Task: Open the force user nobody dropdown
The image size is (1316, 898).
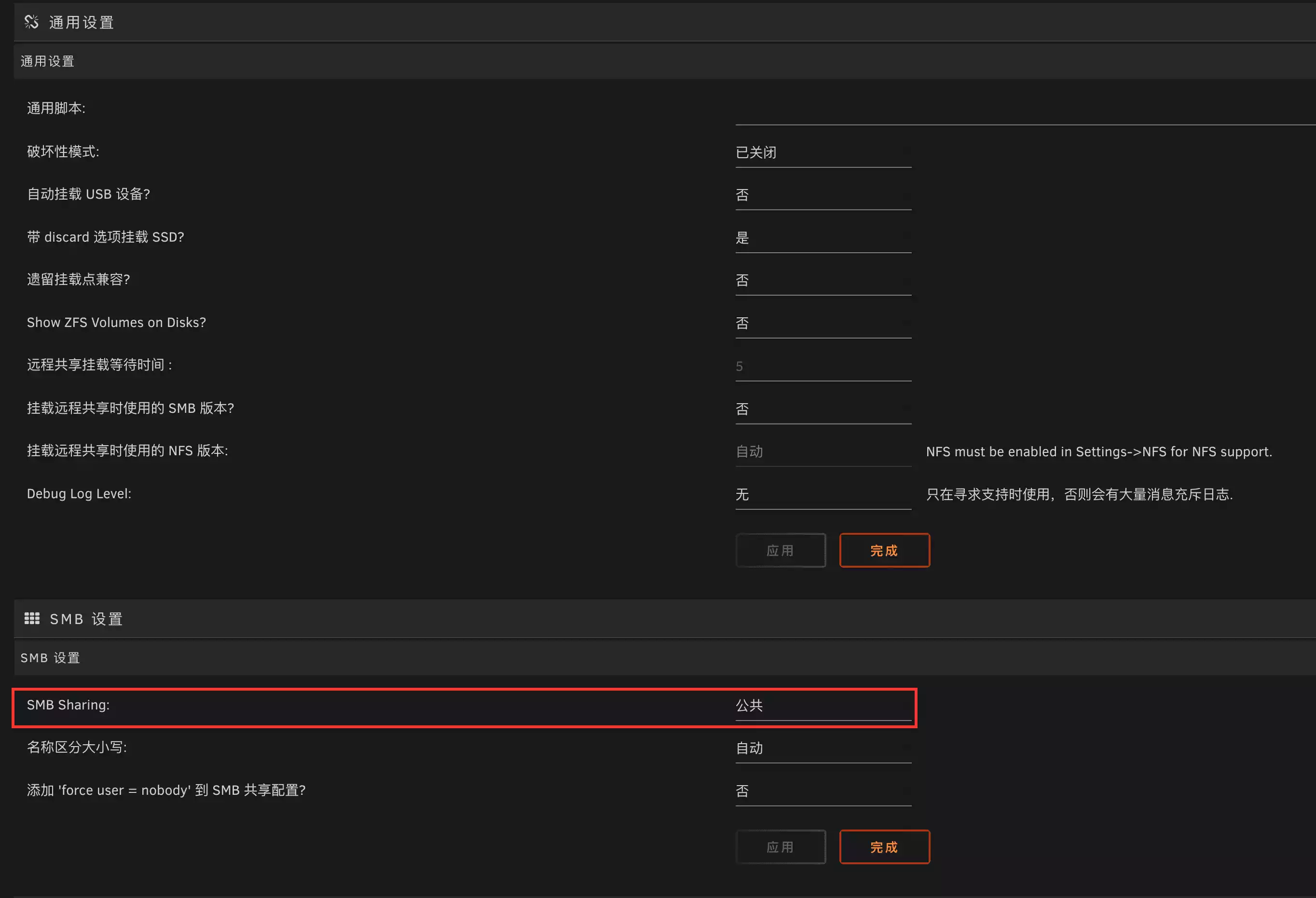Action: click(823, 791)
